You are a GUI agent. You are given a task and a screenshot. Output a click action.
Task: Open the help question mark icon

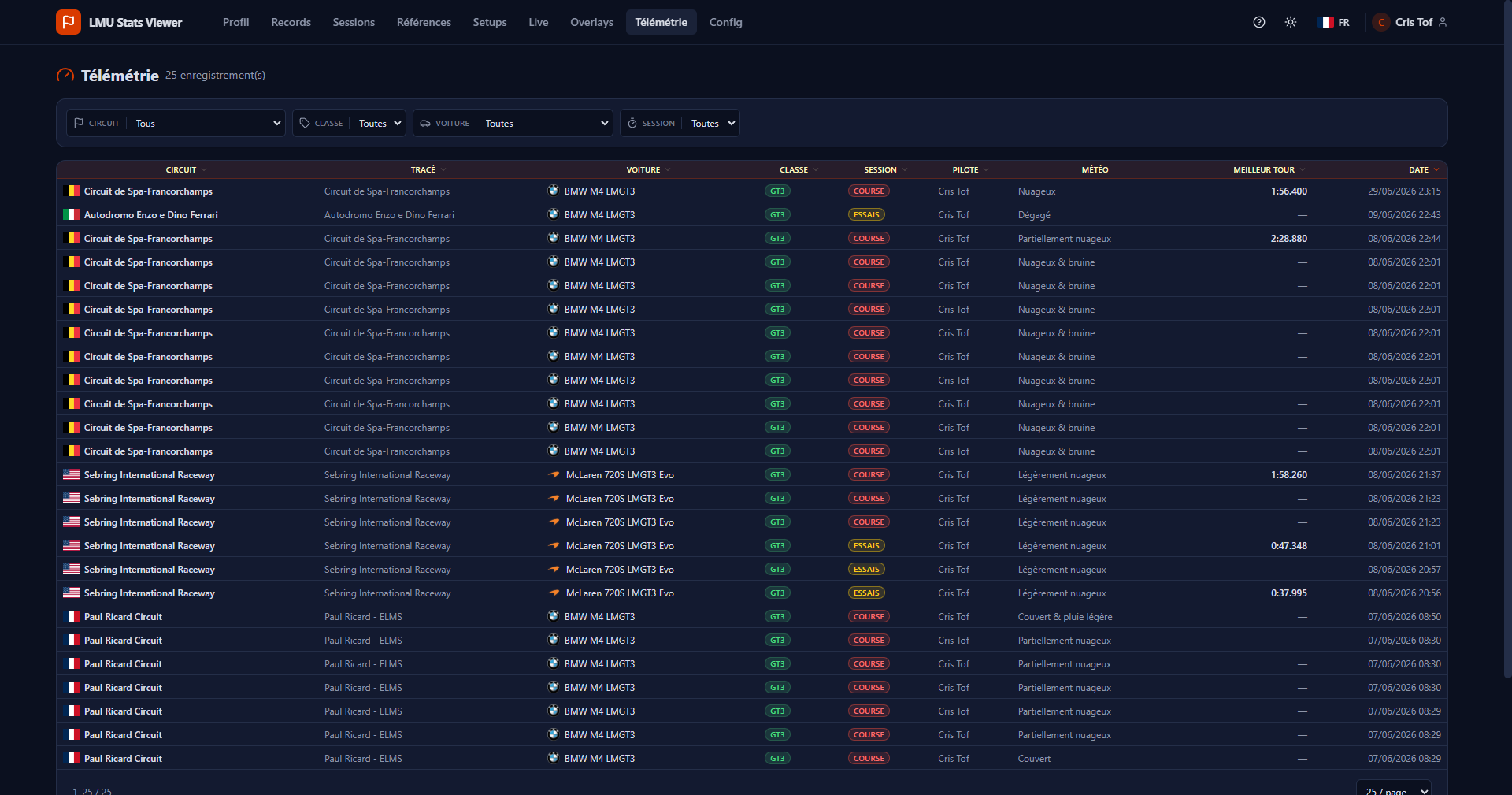pyautogui.click(x=1259, y=22)
